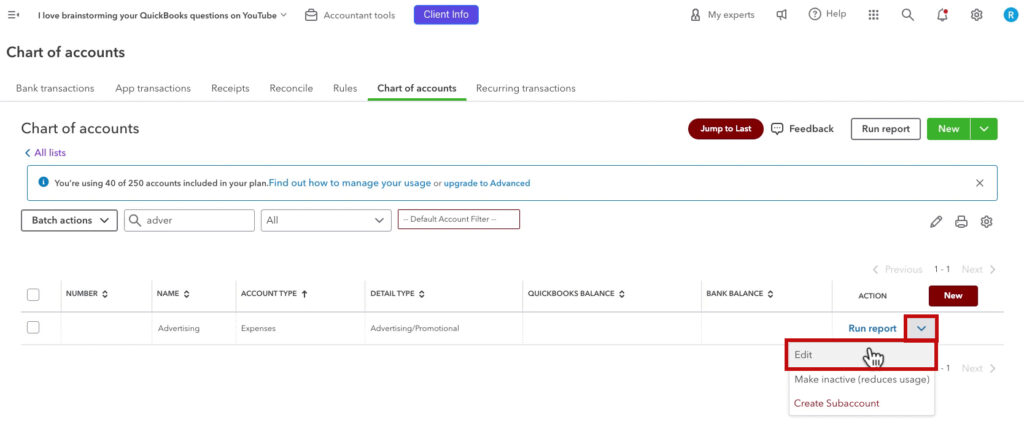
Task: Click the print icon above table
Action: [961, 222]
